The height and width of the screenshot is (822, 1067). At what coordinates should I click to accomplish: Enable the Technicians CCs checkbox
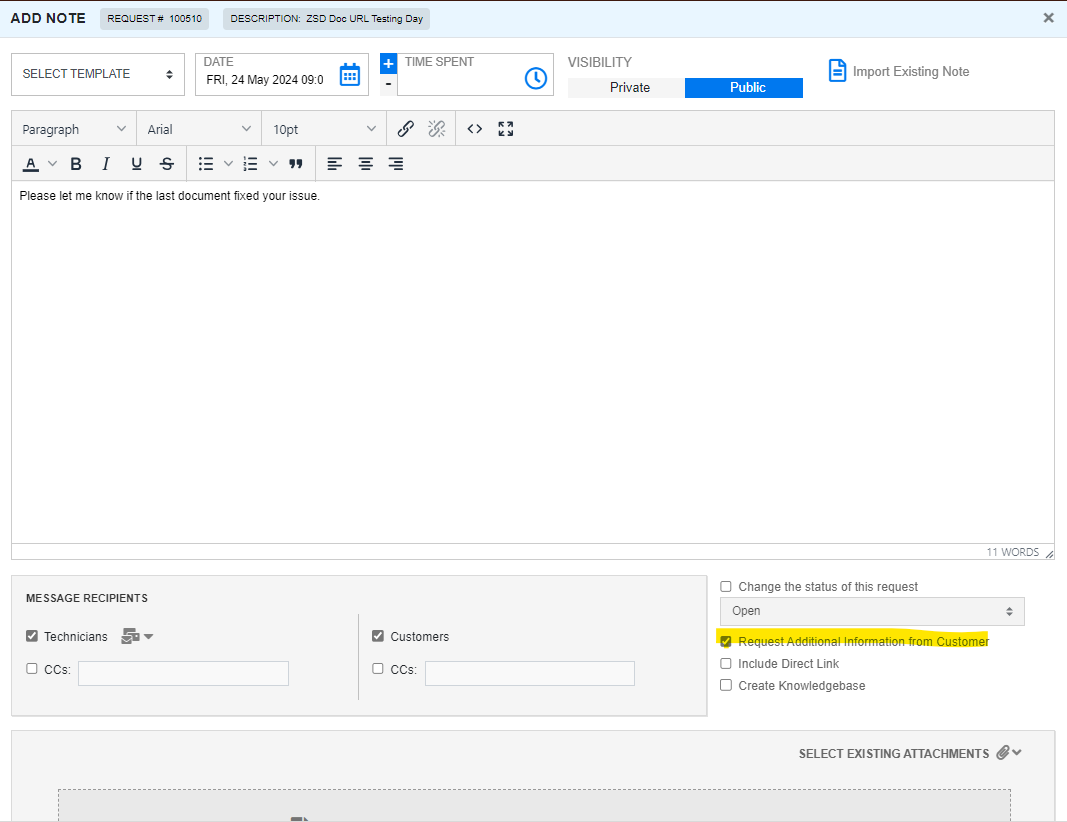pyautogui.click(x=32, y=669)
